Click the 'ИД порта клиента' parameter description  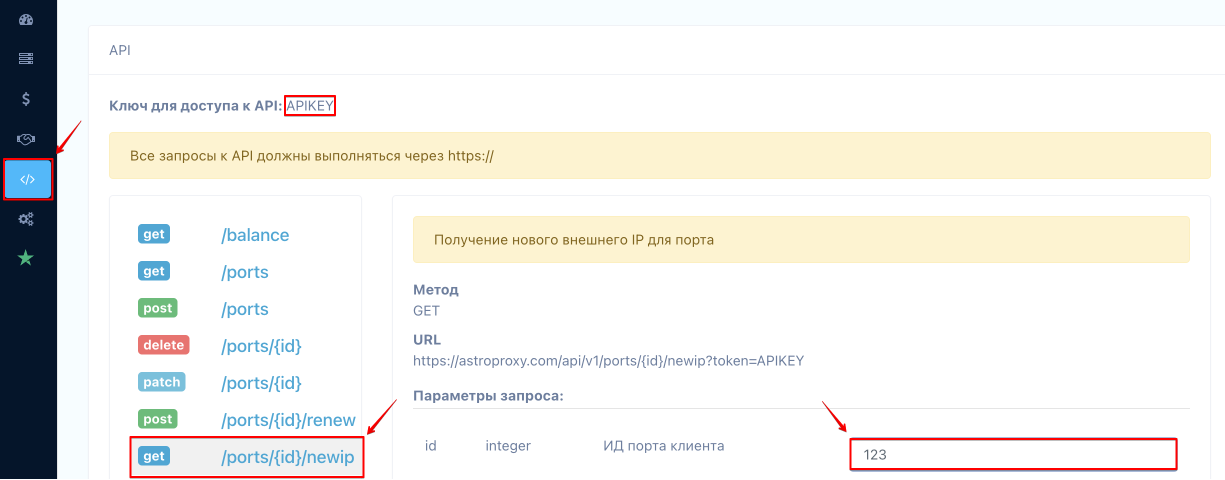[663, 446]
